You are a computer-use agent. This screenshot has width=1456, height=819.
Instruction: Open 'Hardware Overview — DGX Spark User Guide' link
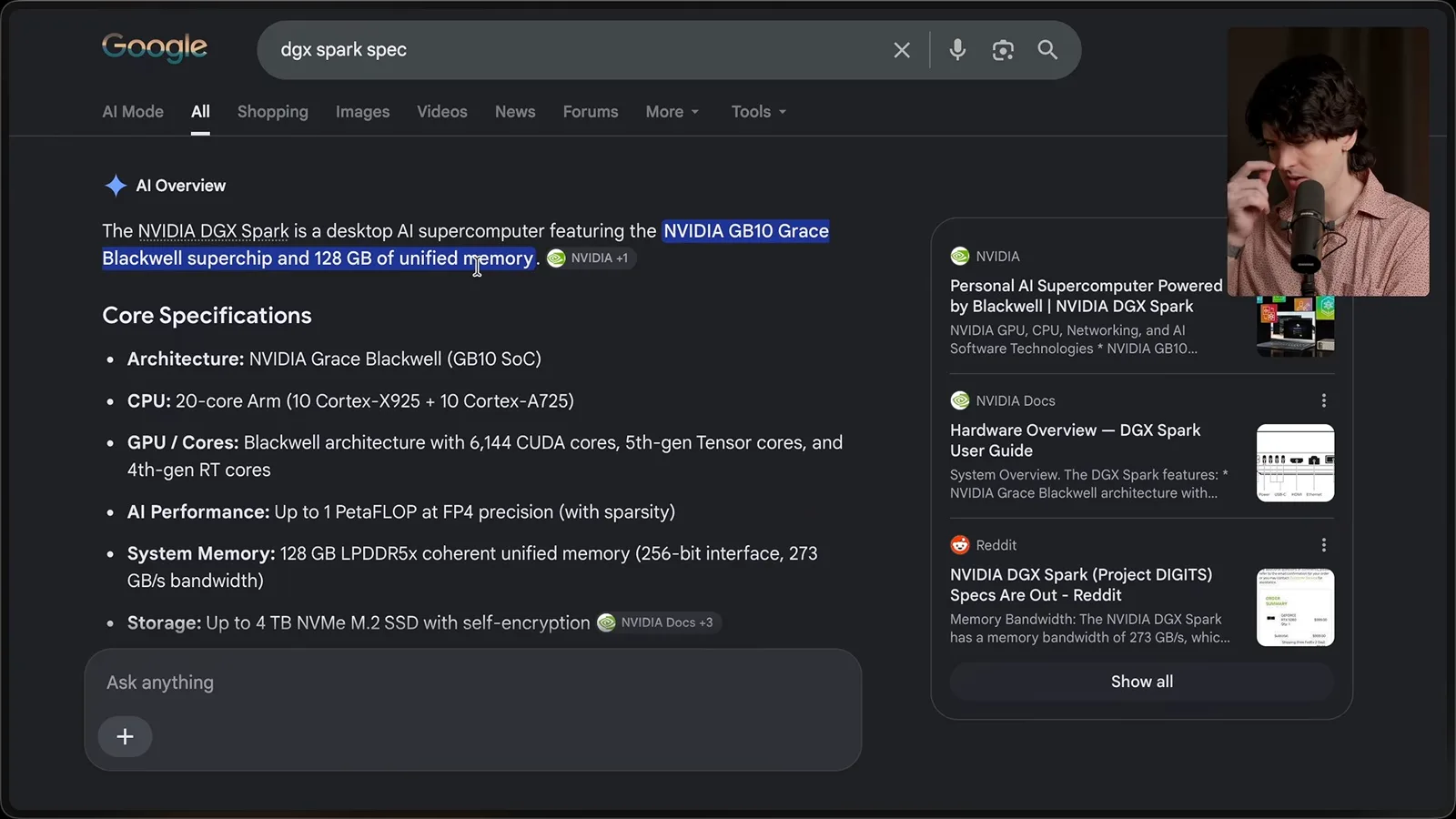pyautogui.click(x=1075, y=440)
